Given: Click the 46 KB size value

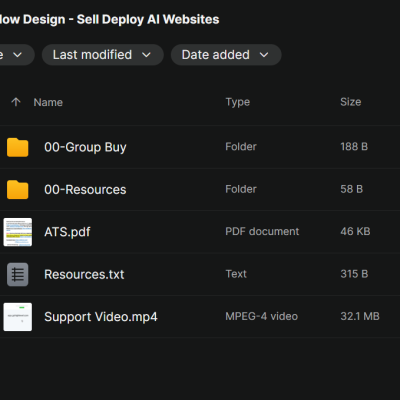Looking at the screenshot, I should [x=355, y=231].
